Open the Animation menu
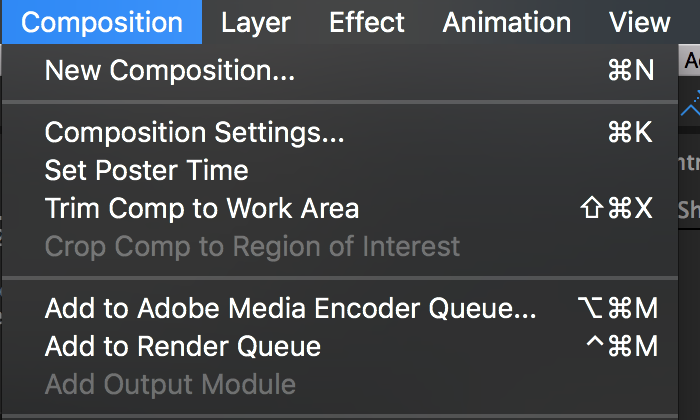 507,22
